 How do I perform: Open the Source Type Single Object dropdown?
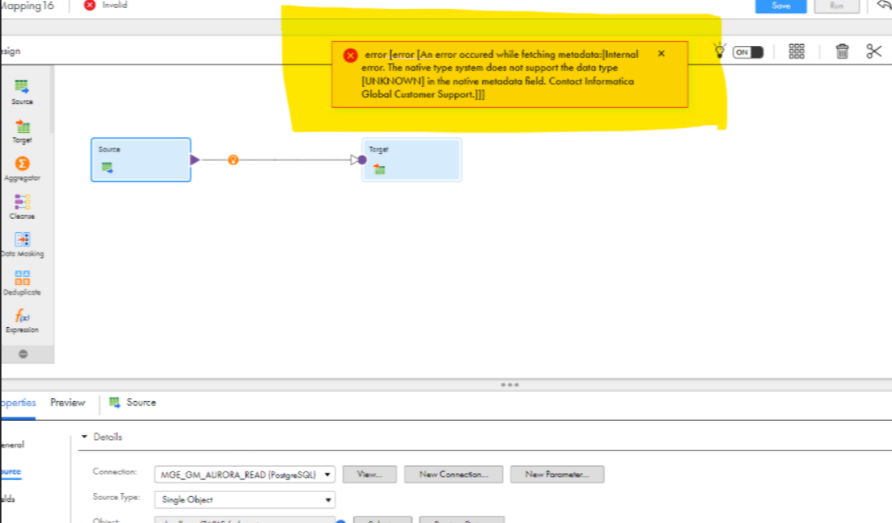[x=245, y=499]
